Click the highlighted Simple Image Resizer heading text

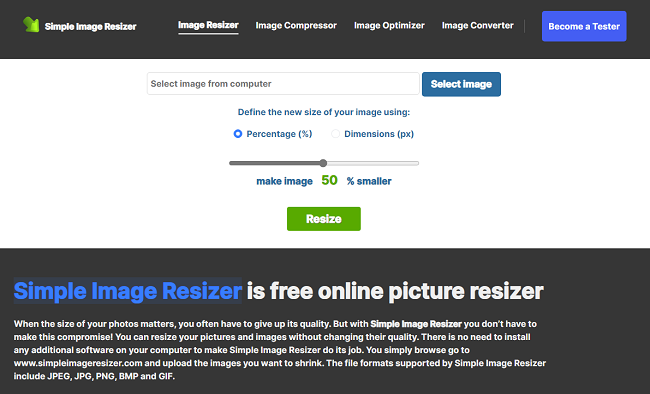(128, 291)
